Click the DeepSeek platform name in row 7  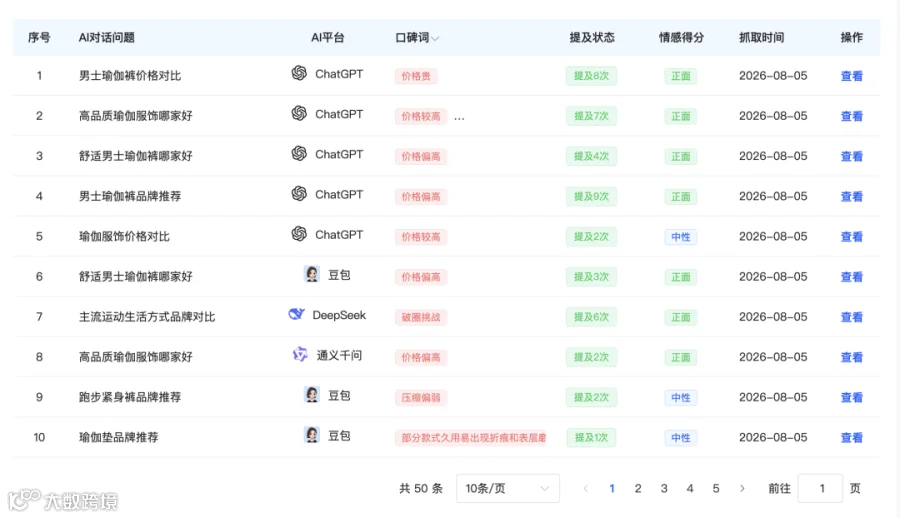(x=339, y=315)
